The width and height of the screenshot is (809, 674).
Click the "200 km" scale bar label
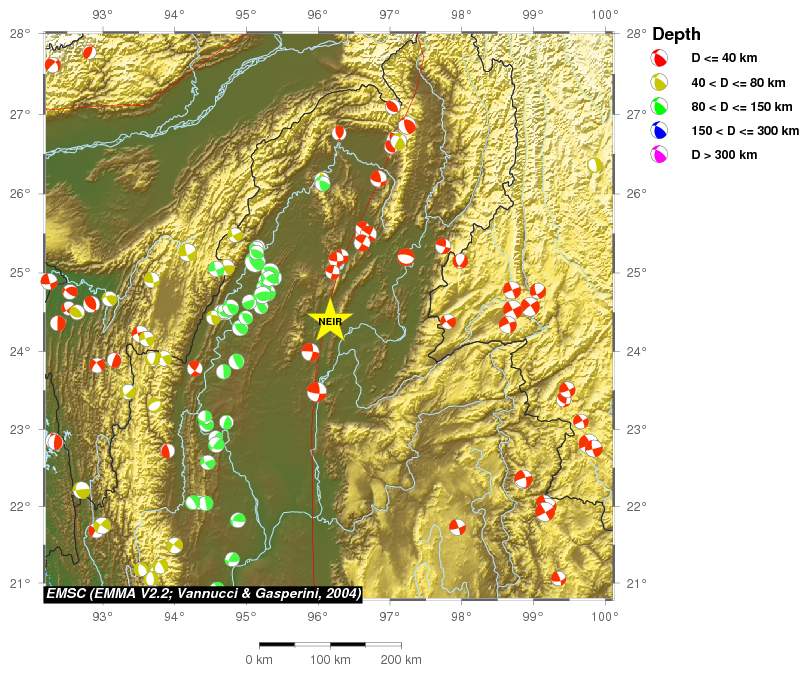coord(401,660)
